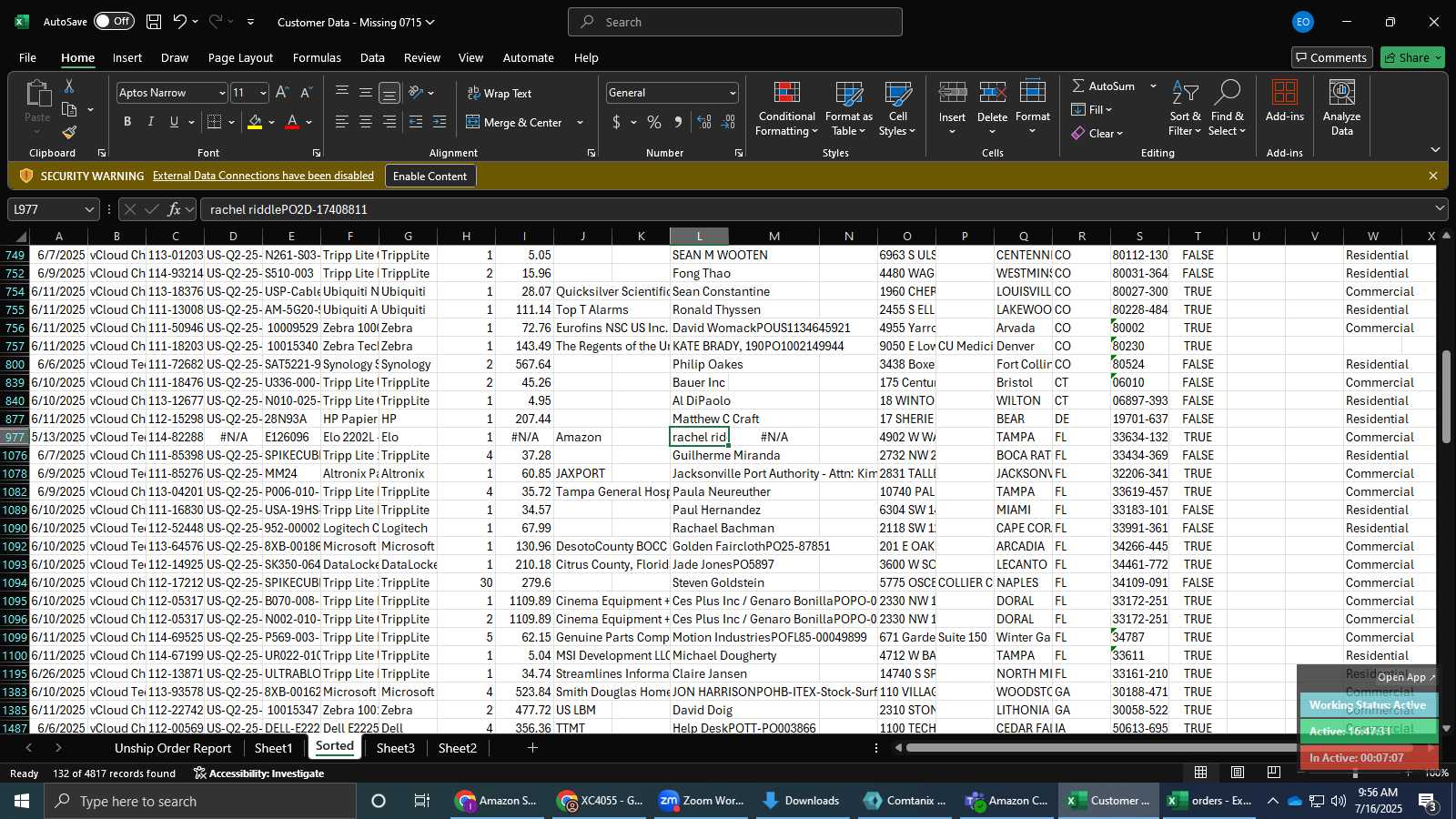Click the Undo arrow icon

(x=179, y=22)
